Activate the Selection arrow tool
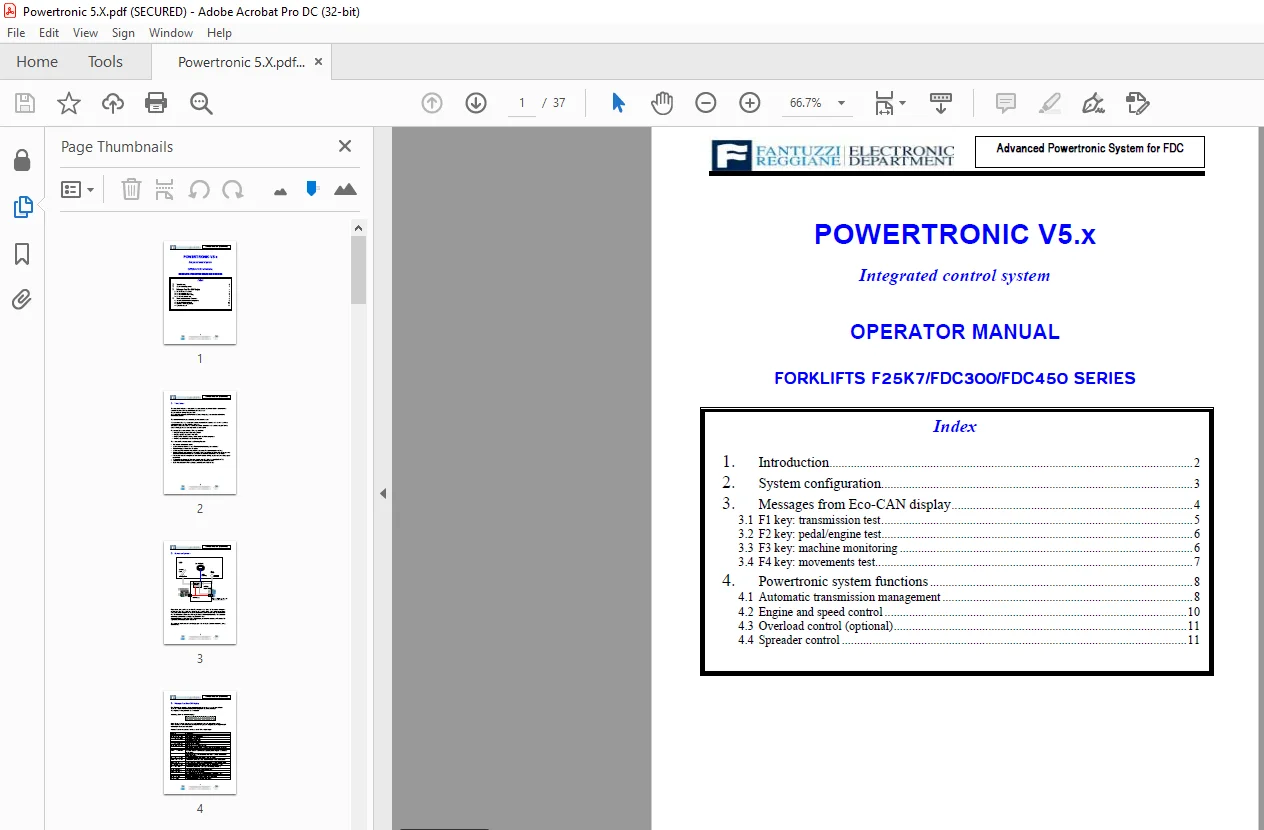Image resolution: width=1264 pixels, height=830 pixels. (618, 103)
